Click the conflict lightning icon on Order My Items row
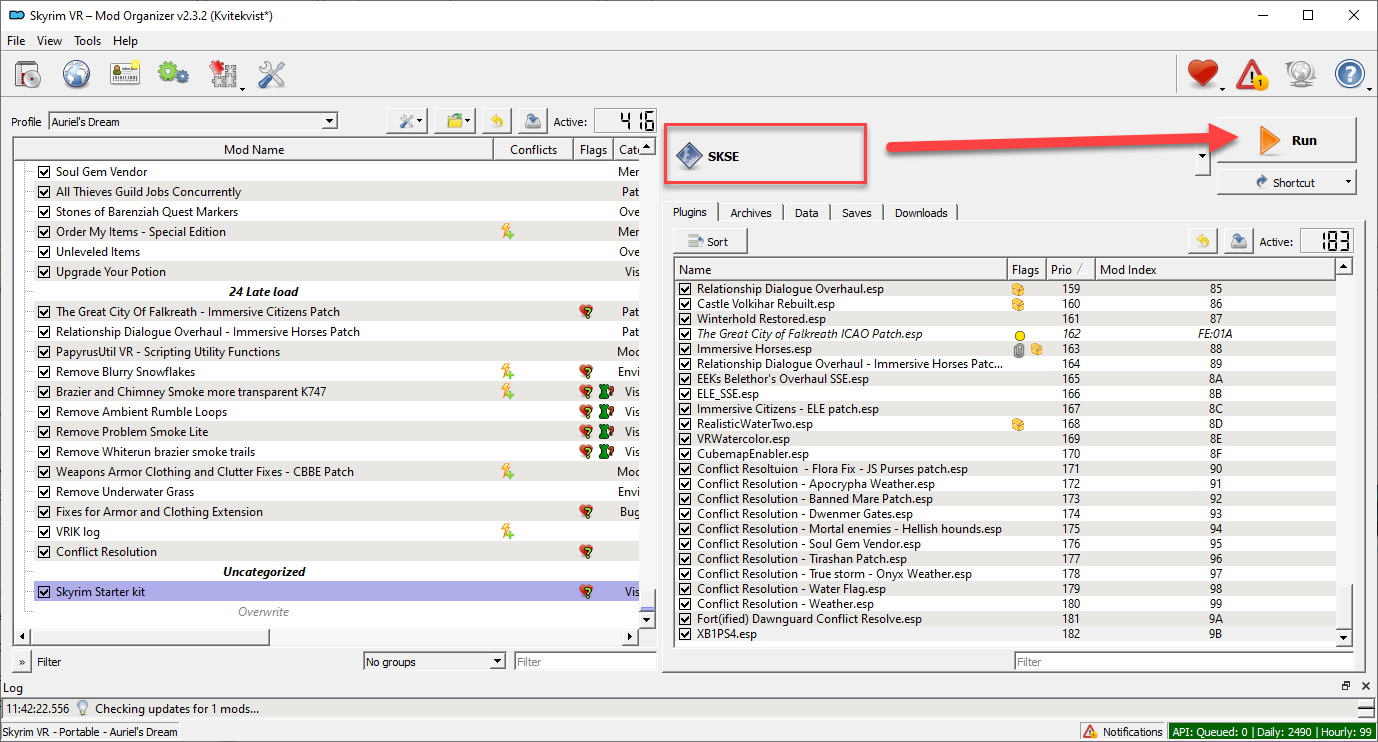Viewport: 1378px width, 742px height. [508, 232]
